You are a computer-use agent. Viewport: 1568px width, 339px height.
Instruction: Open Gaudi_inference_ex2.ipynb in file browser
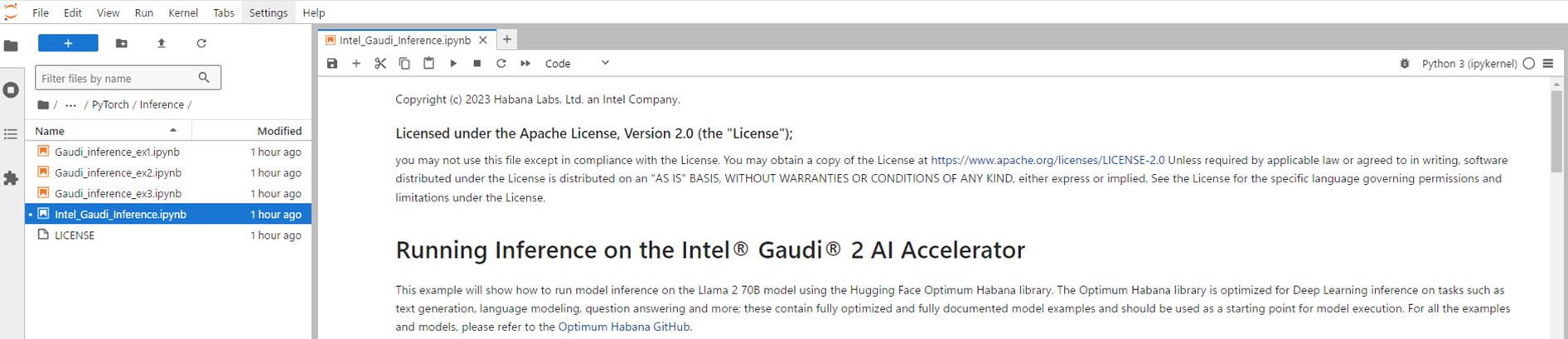pyautogui.click(x=118, y=172)
